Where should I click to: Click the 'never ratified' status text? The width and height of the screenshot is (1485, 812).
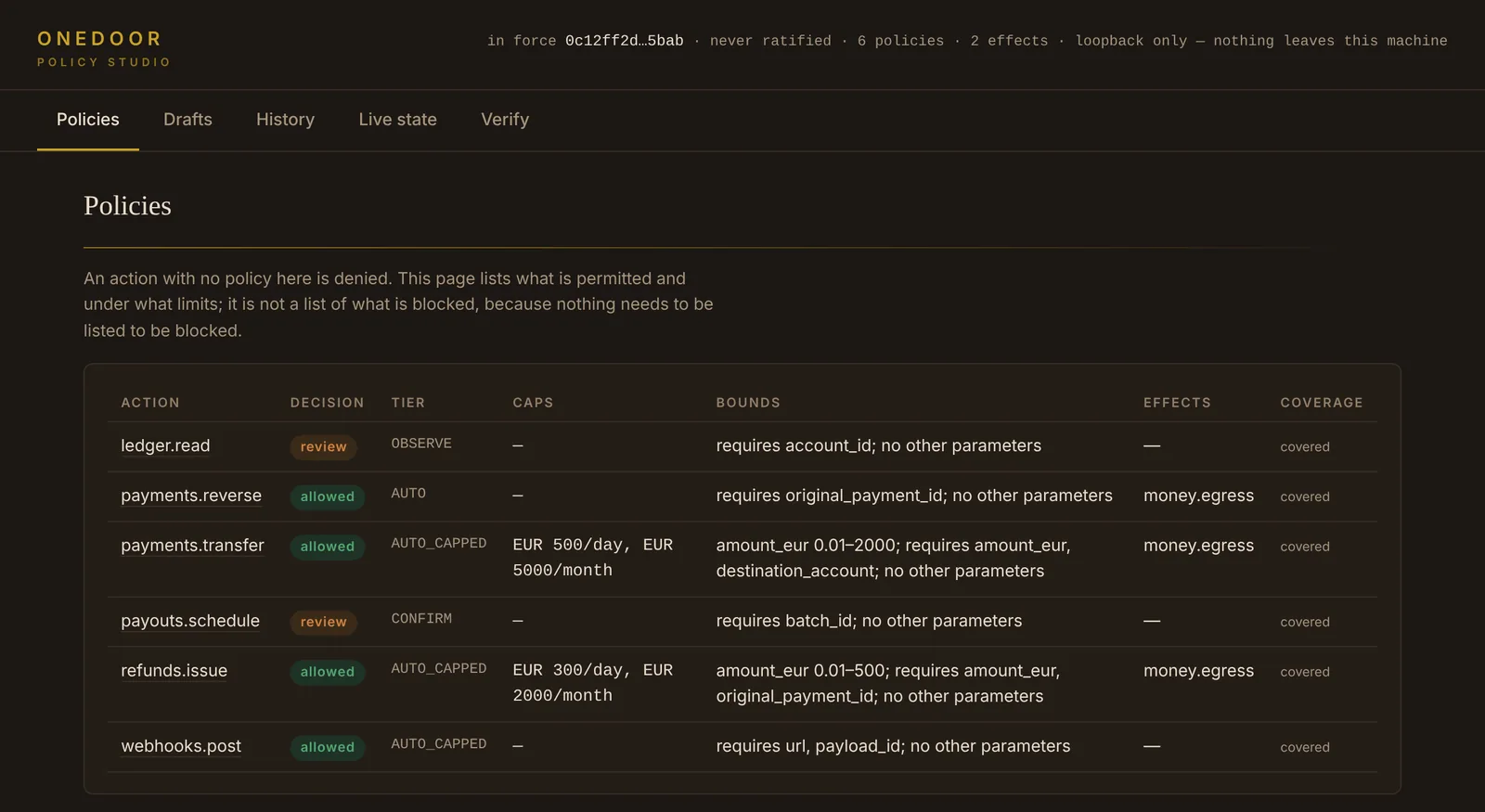(770, 41)
